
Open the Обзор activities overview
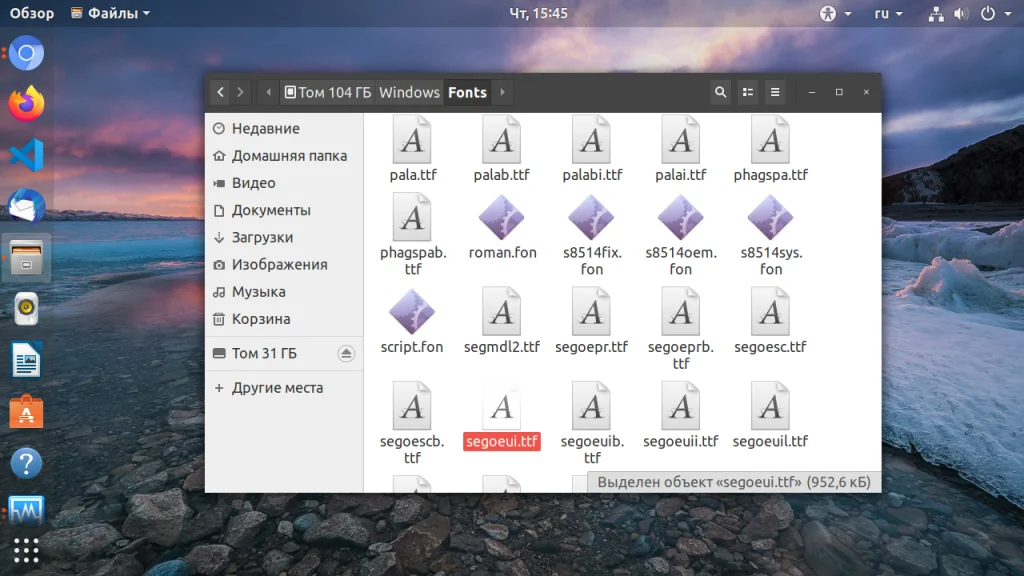(31, 13)
